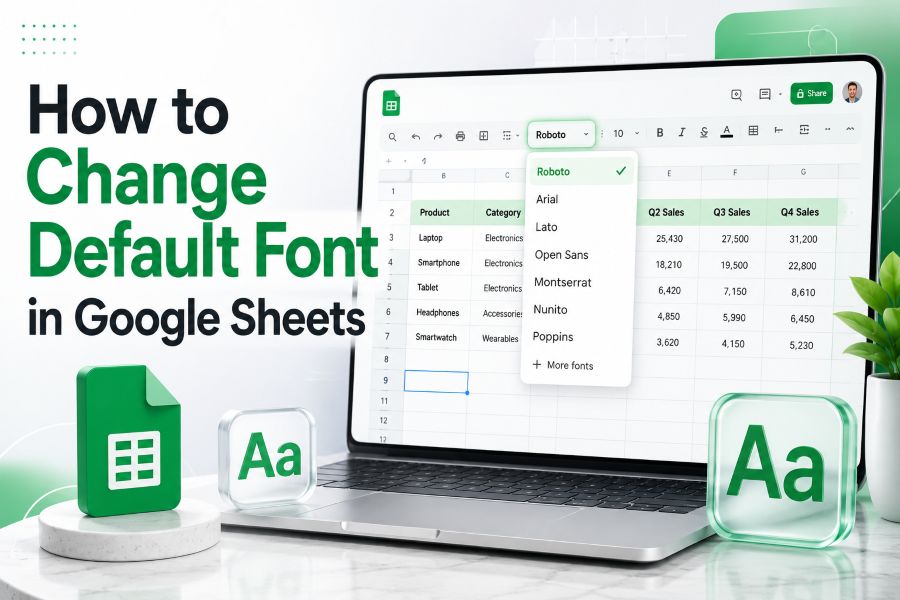Select the Tablet cell
Image resolution: width=900 pixels, height=600 pixels.
[439, 288]
